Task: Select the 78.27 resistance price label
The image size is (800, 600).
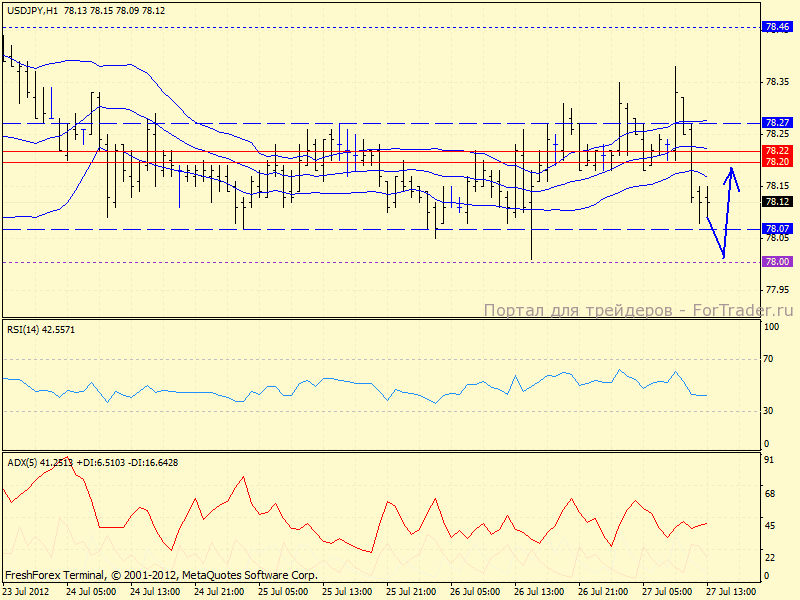Action: (x=777, y=122)
